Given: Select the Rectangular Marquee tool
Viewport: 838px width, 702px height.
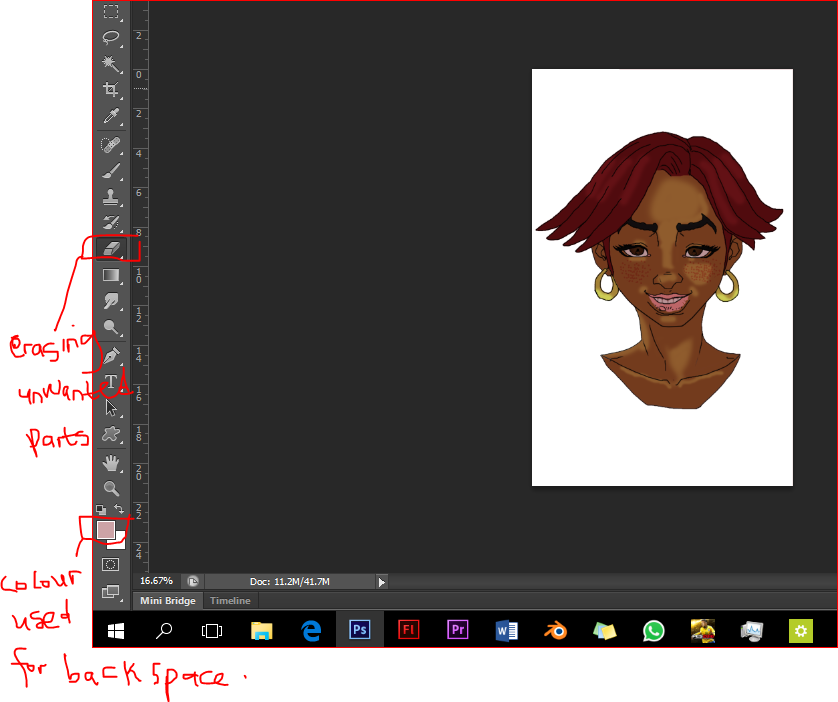Looking at the screenshot, I should [x=111, y=11].
